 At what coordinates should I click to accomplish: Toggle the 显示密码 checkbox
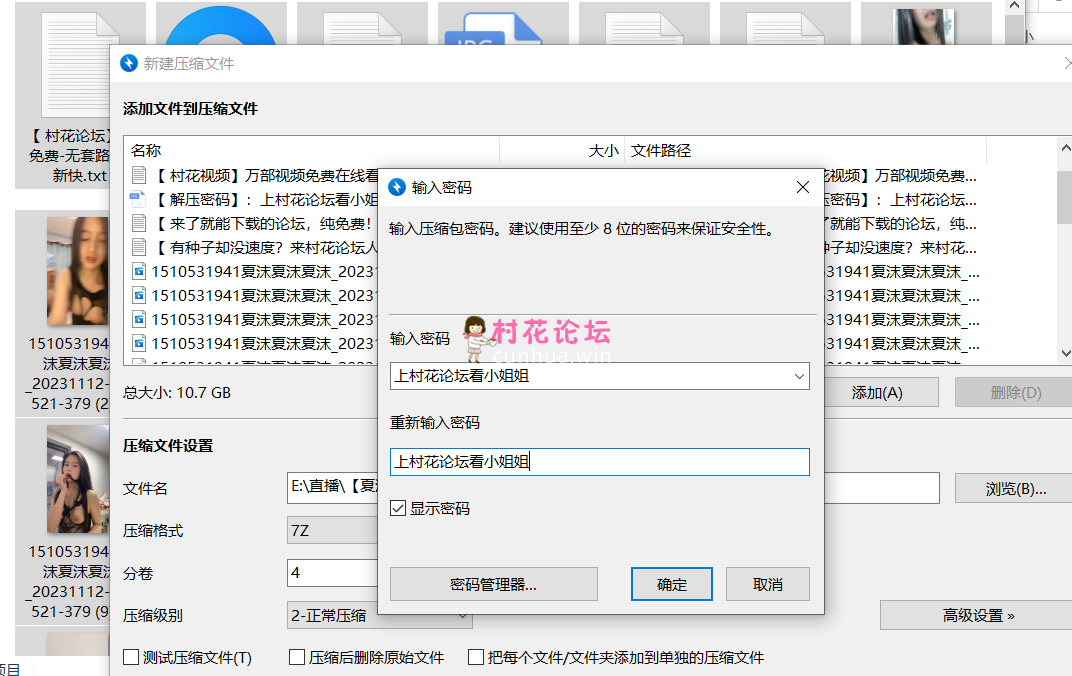(398, 508)
